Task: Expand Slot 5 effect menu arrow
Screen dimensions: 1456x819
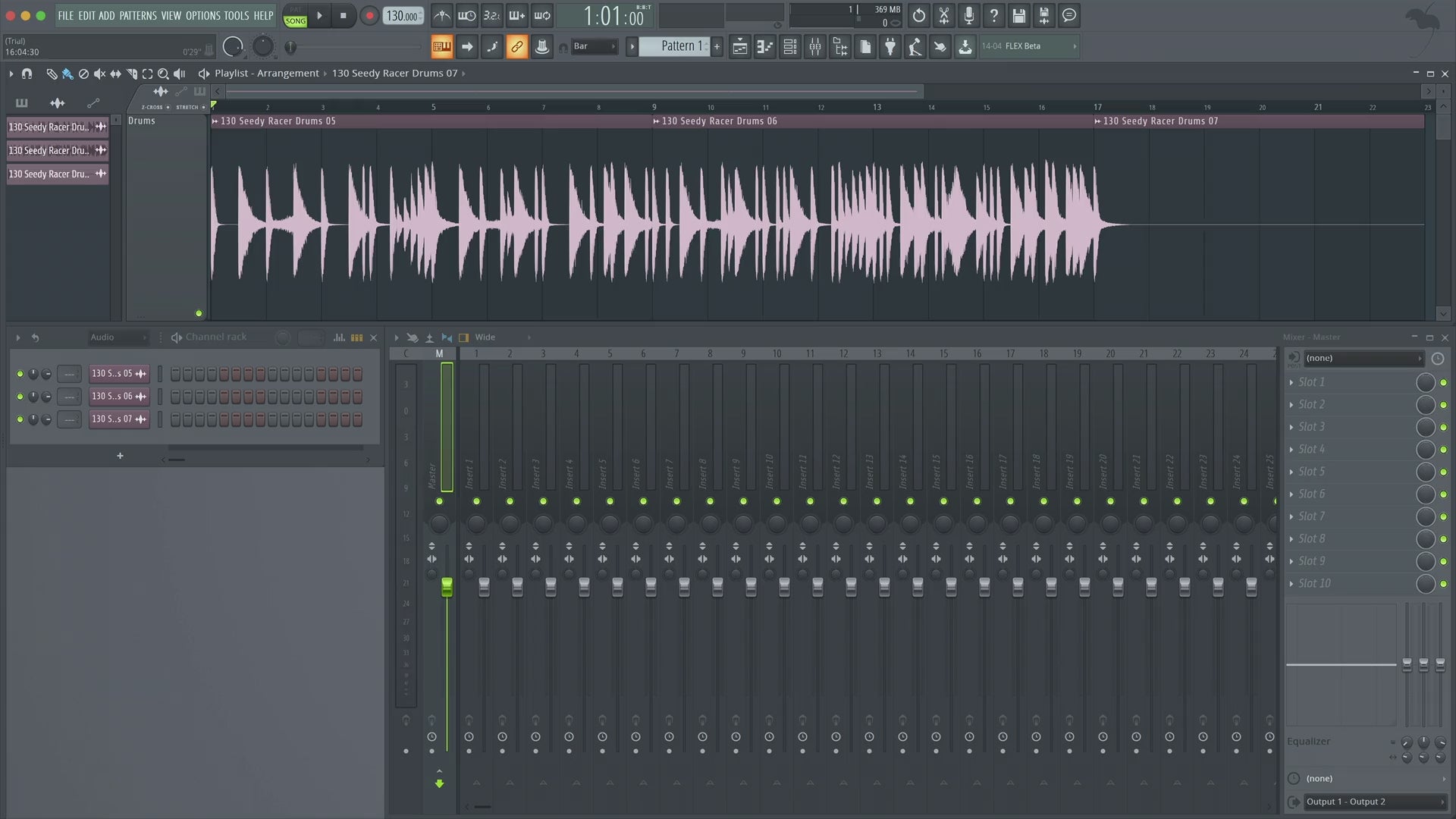Action: tap(1291, 472)
